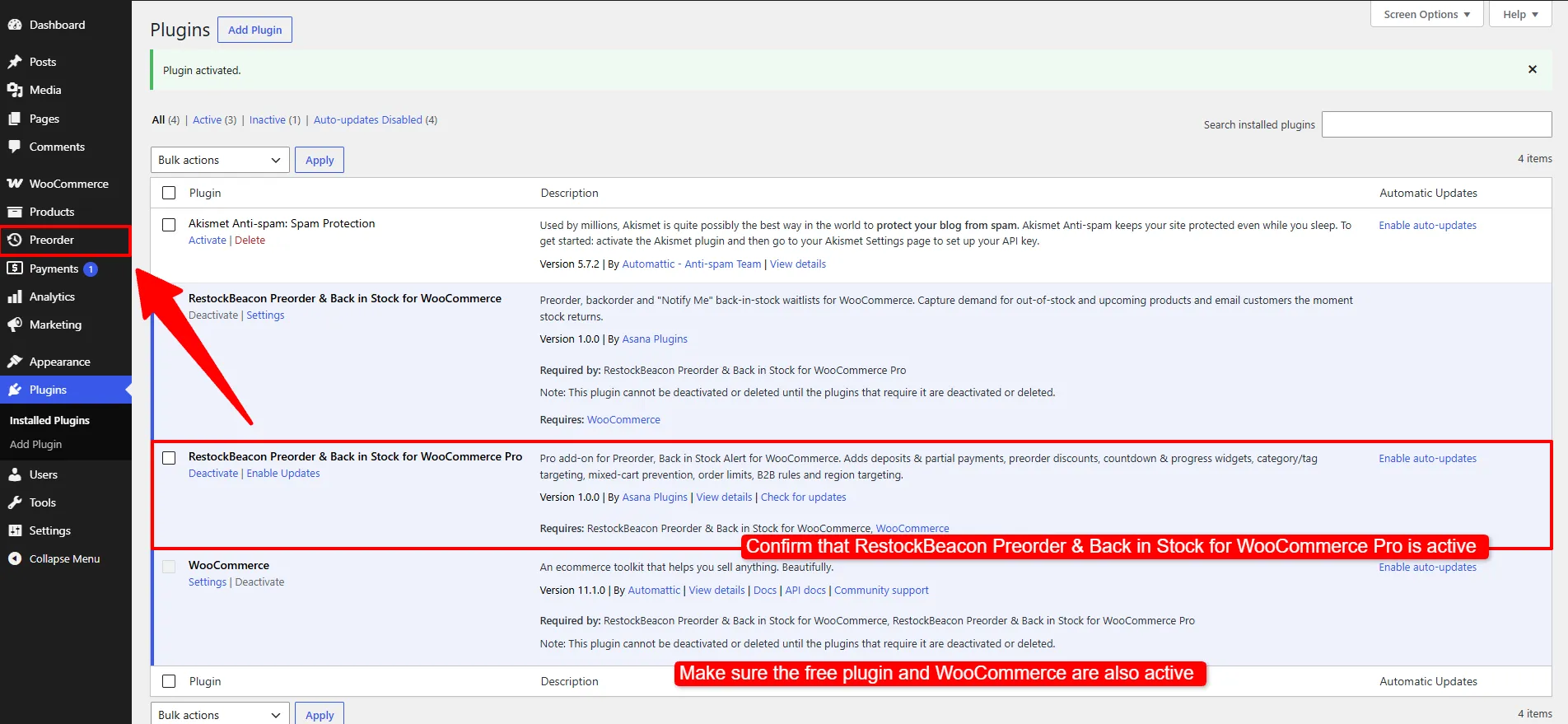Collapse the admin sidebar menu
This screenshot has height=724, width=1568.
click(66, 558)
